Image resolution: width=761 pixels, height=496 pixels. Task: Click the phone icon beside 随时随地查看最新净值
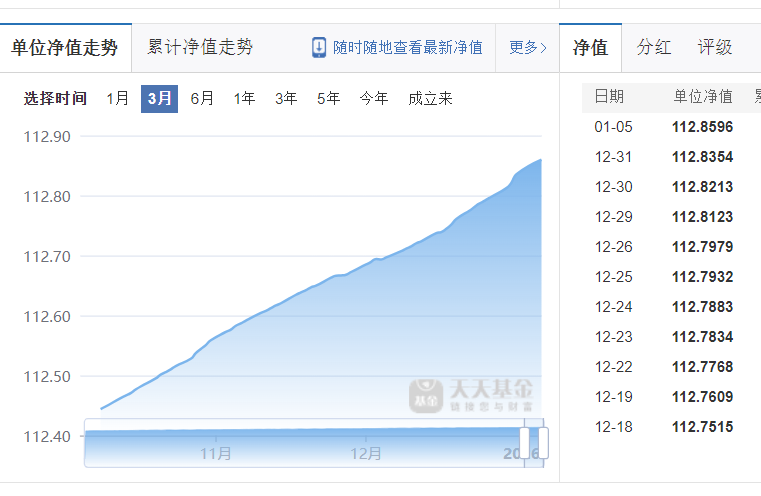point(319,47)
